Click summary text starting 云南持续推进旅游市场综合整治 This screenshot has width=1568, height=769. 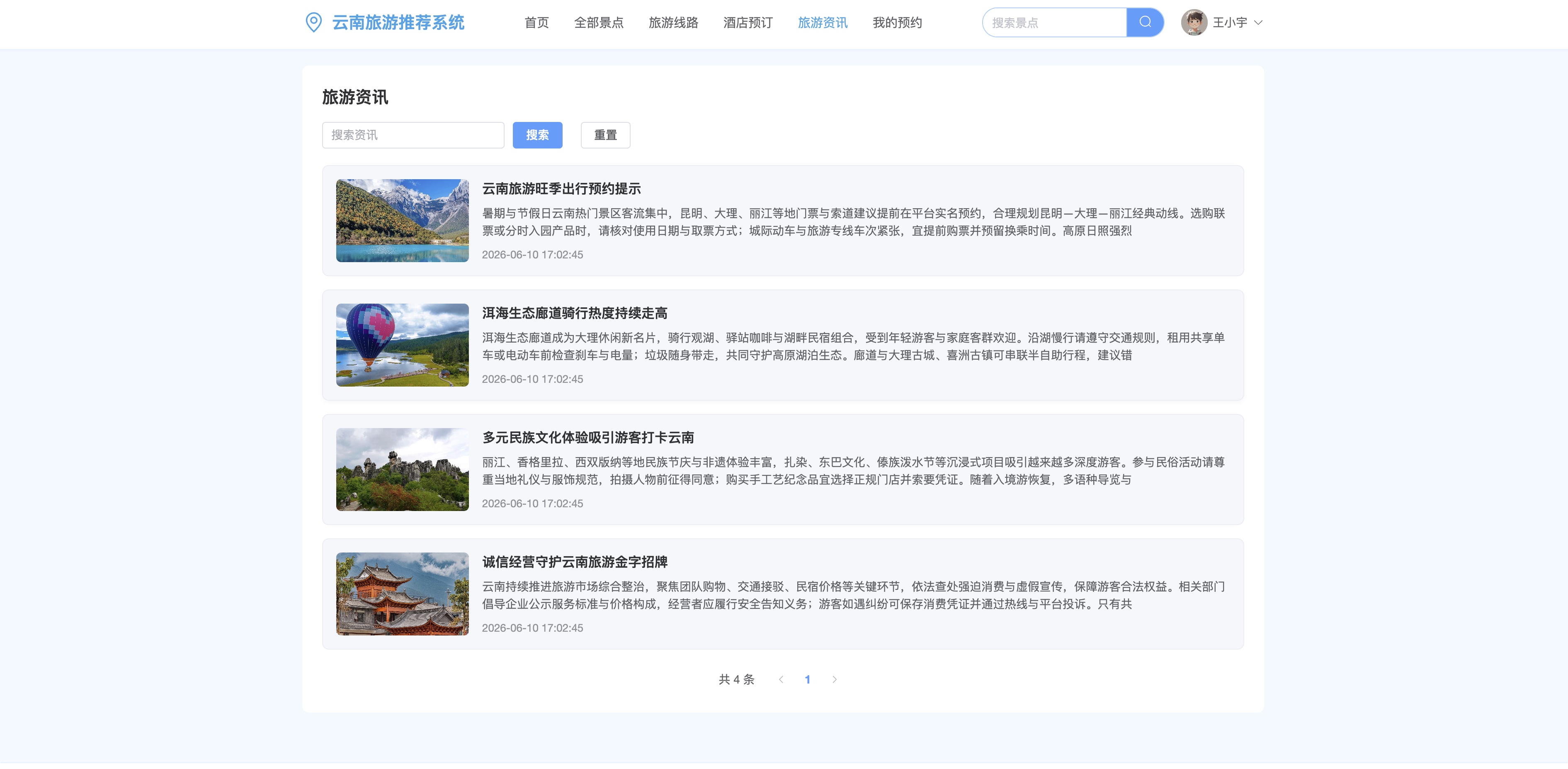[x=853, y=595]
